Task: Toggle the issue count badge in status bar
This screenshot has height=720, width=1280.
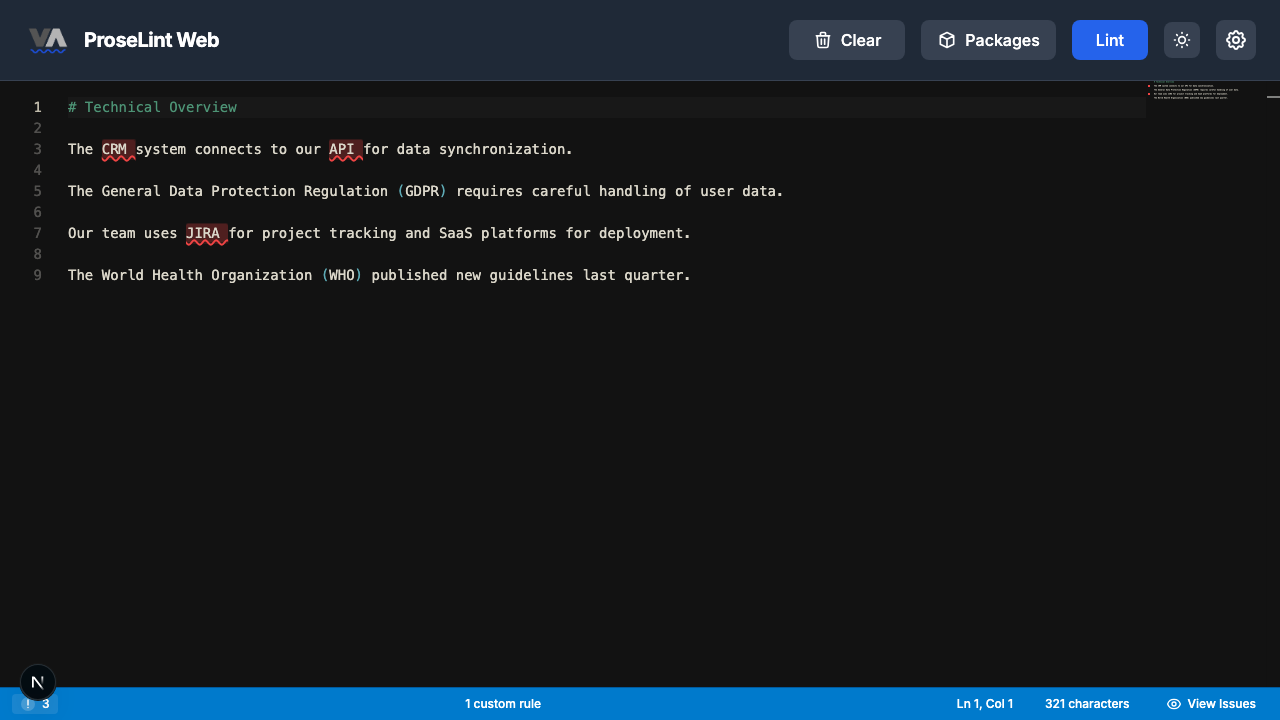Action: point(35,703)
